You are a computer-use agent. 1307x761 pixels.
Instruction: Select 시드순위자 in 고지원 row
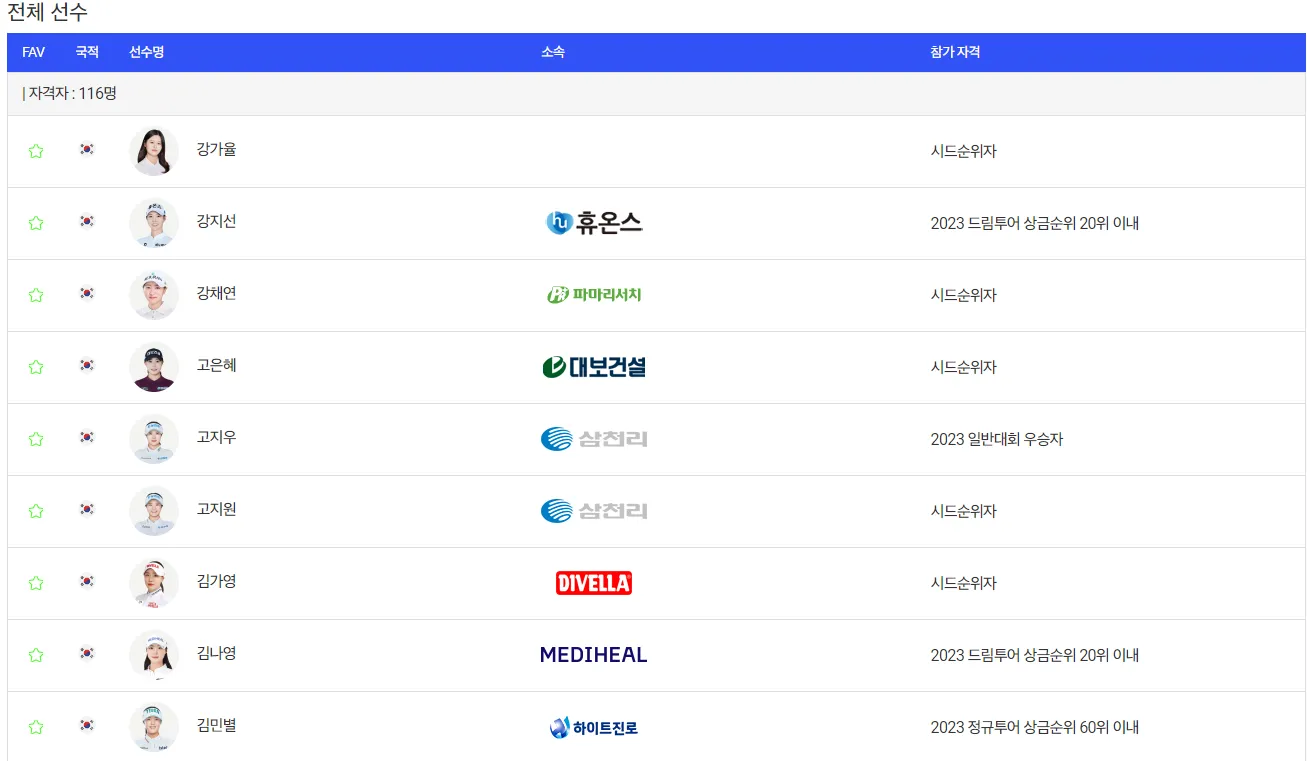point(964,512)
